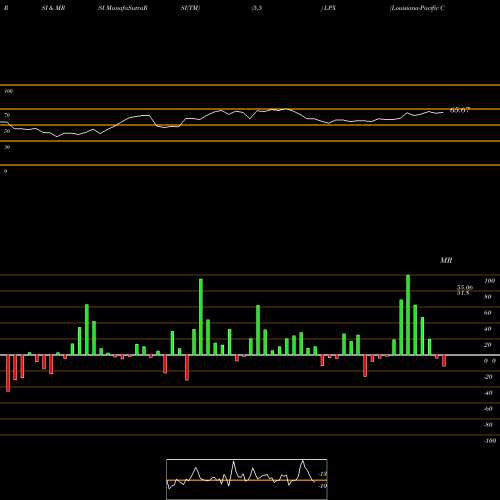Click the 'Louisiana-Pacific C' header text
This screenshot has width=500, height=500.
417,8
